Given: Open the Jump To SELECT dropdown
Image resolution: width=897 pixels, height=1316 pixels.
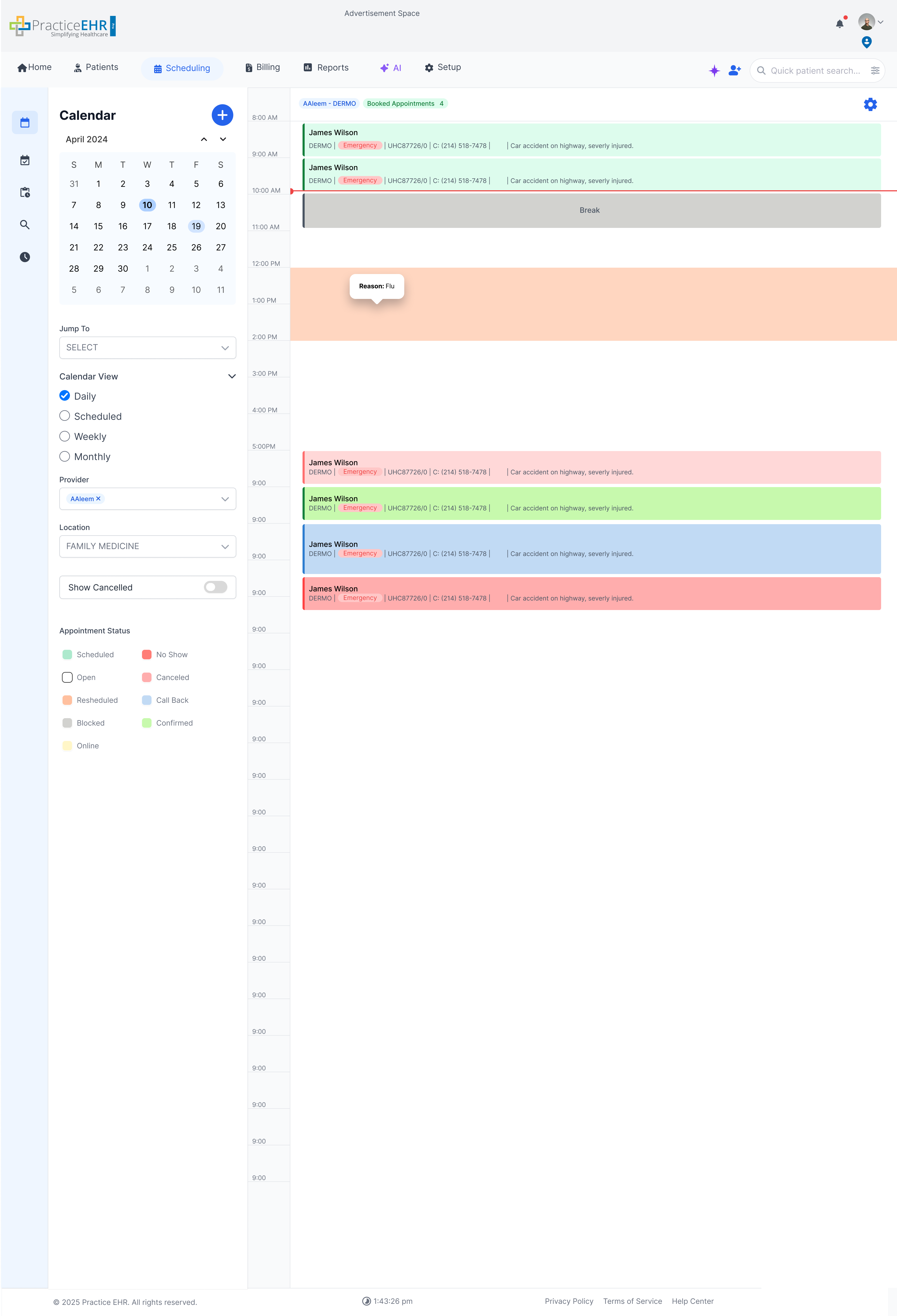Looking at the screenshot, I should click(x=147, y=347).
